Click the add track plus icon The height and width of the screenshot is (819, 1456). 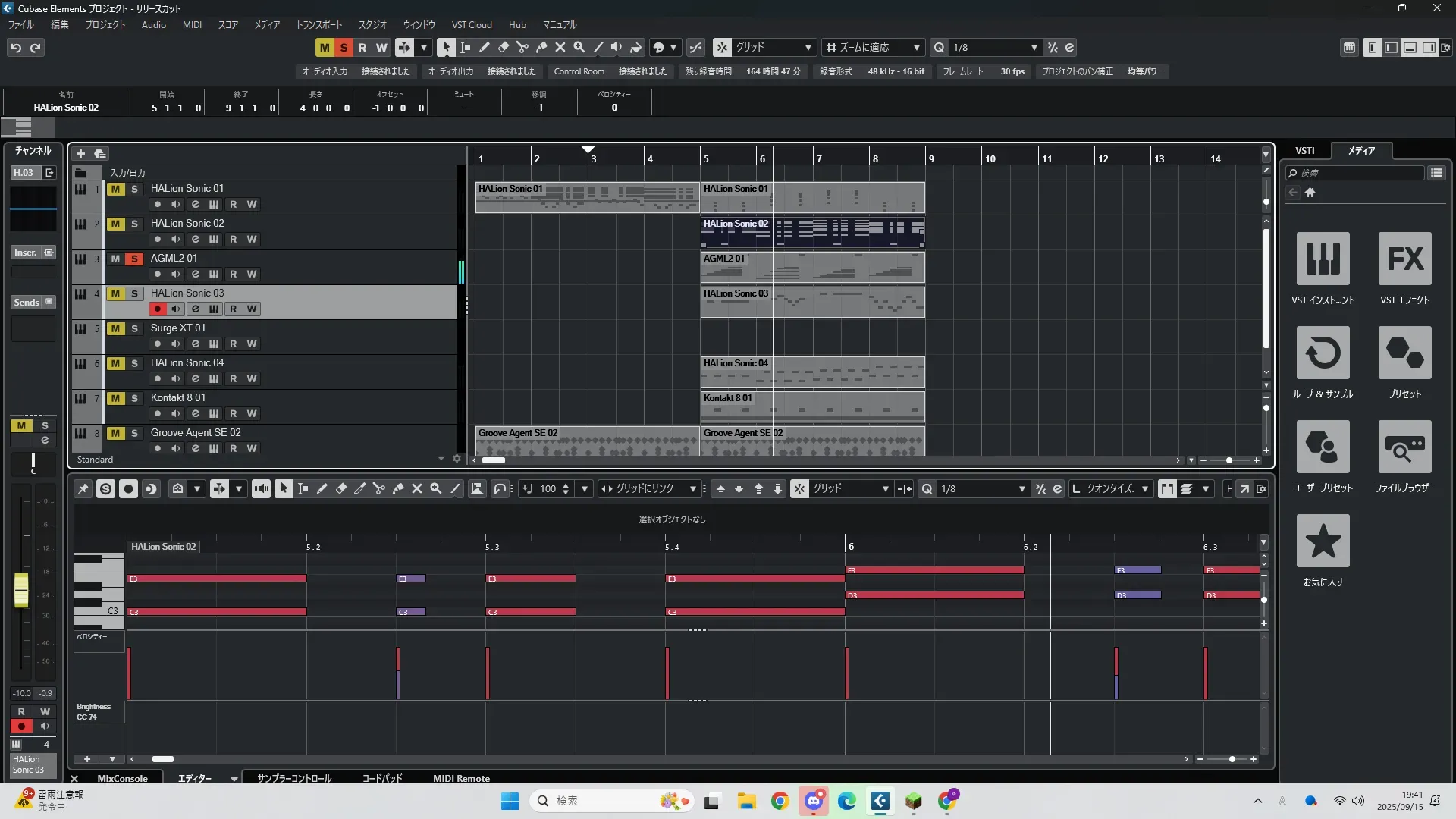(80, 154)
